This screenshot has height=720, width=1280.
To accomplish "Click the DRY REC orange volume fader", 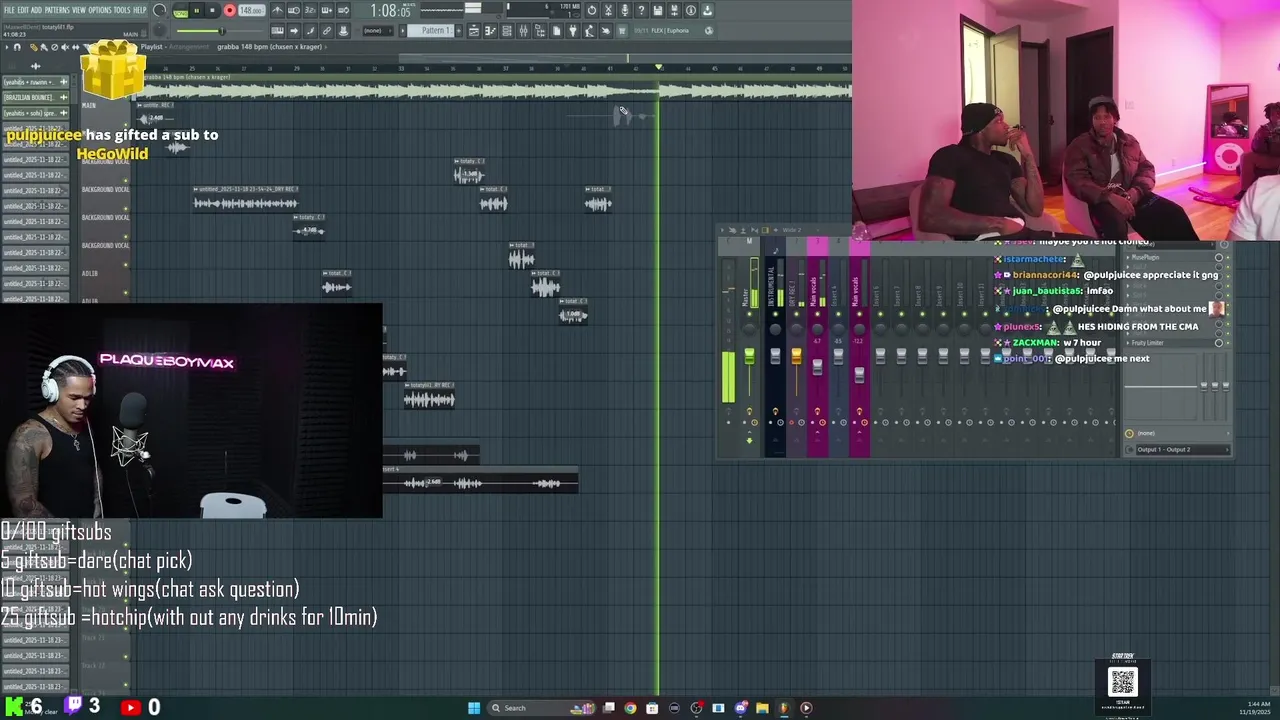I will [x=796, y=356].
